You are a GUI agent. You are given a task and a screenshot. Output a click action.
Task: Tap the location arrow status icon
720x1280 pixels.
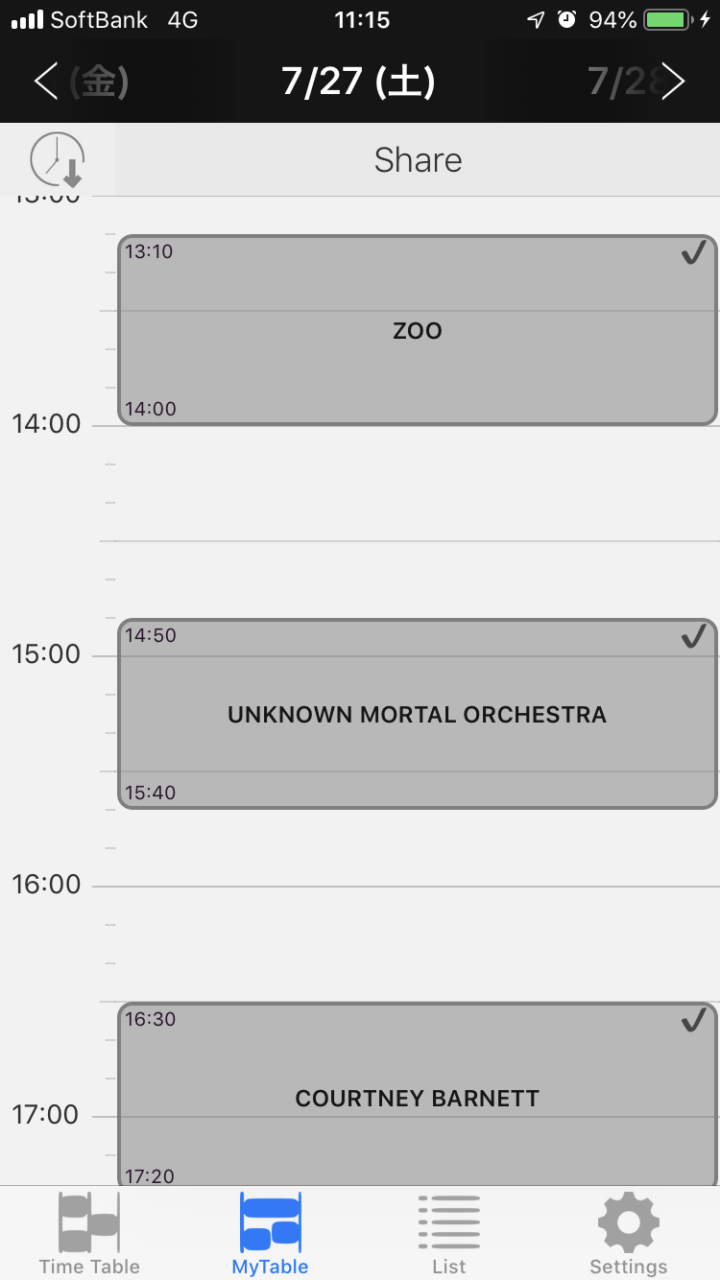coord(536,20)
